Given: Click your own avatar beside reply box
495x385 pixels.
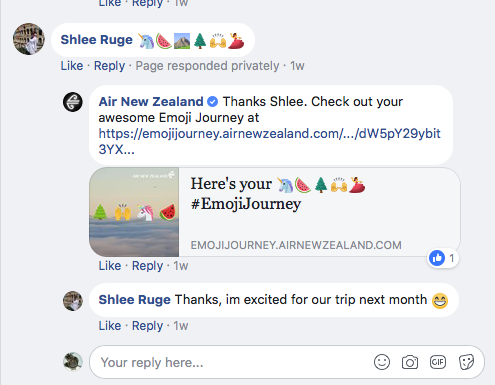Looking at the screenshot, I should [x=73, y=362].
